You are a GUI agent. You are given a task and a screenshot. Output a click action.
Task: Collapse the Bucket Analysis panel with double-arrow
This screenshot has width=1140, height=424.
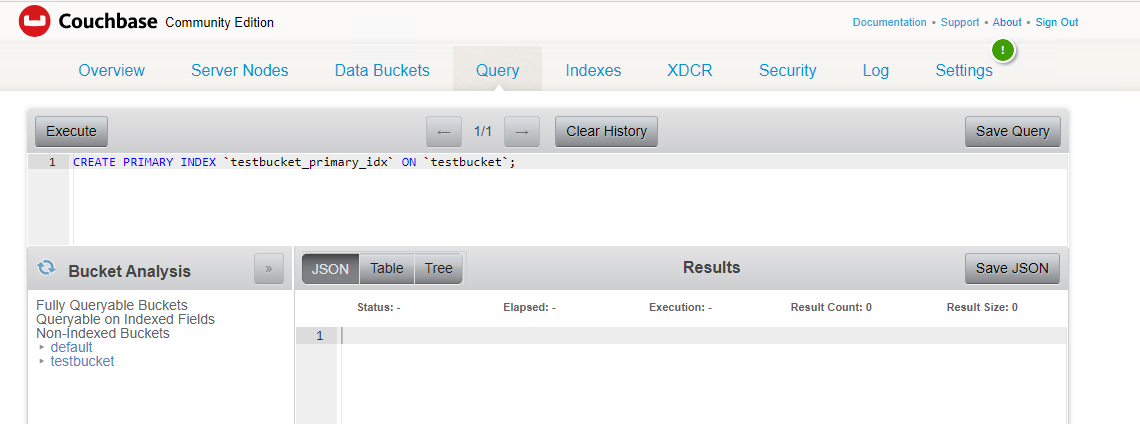pyautogui.click(x=268, y=269)
